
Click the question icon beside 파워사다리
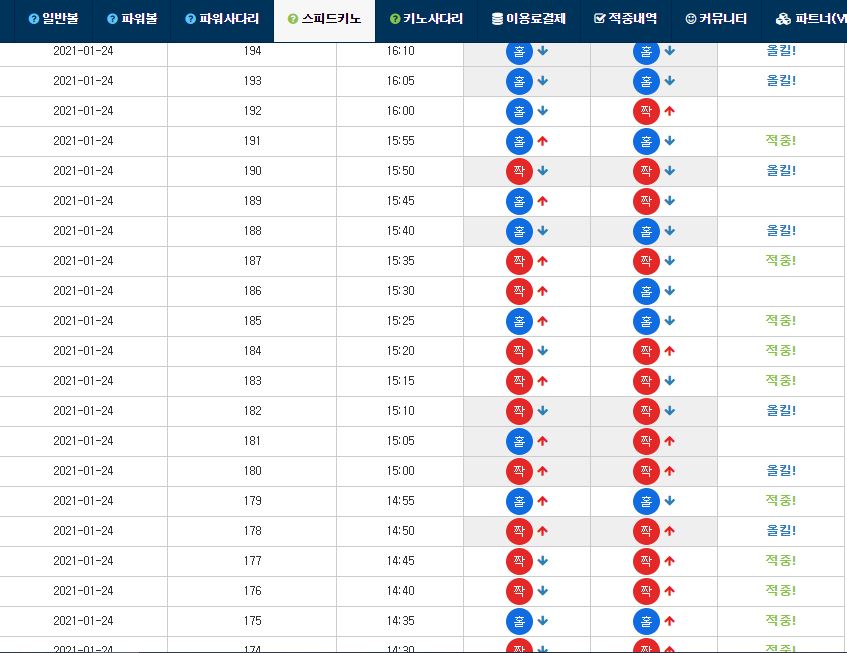point(190,19)
